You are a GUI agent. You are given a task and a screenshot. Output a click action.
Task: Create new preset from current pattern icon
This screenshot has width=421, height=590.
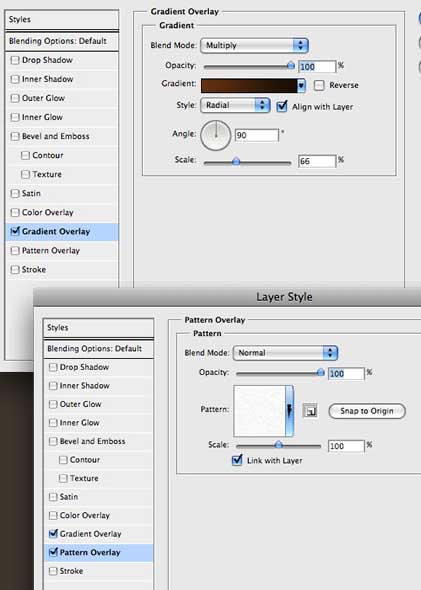310,411
